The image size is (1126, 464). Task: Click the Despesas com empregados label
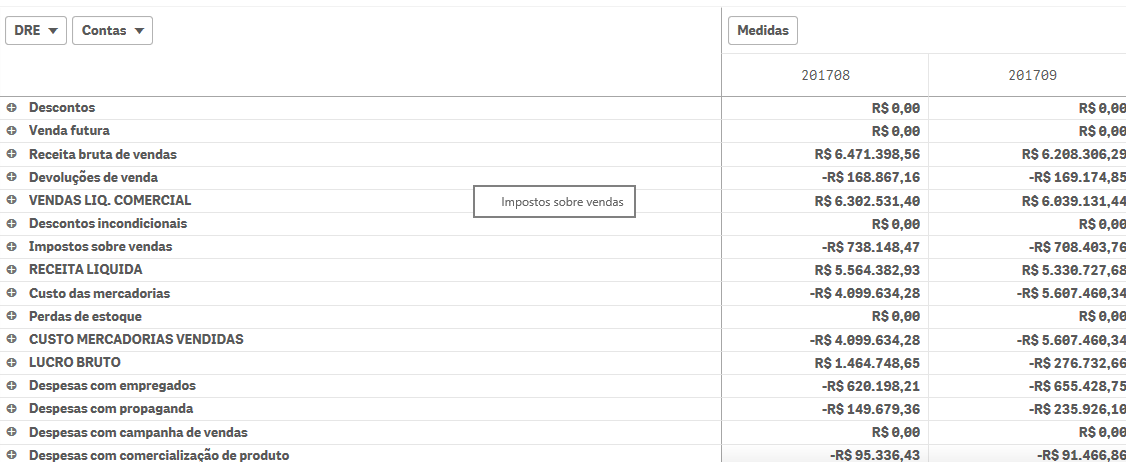pos(112,385)
